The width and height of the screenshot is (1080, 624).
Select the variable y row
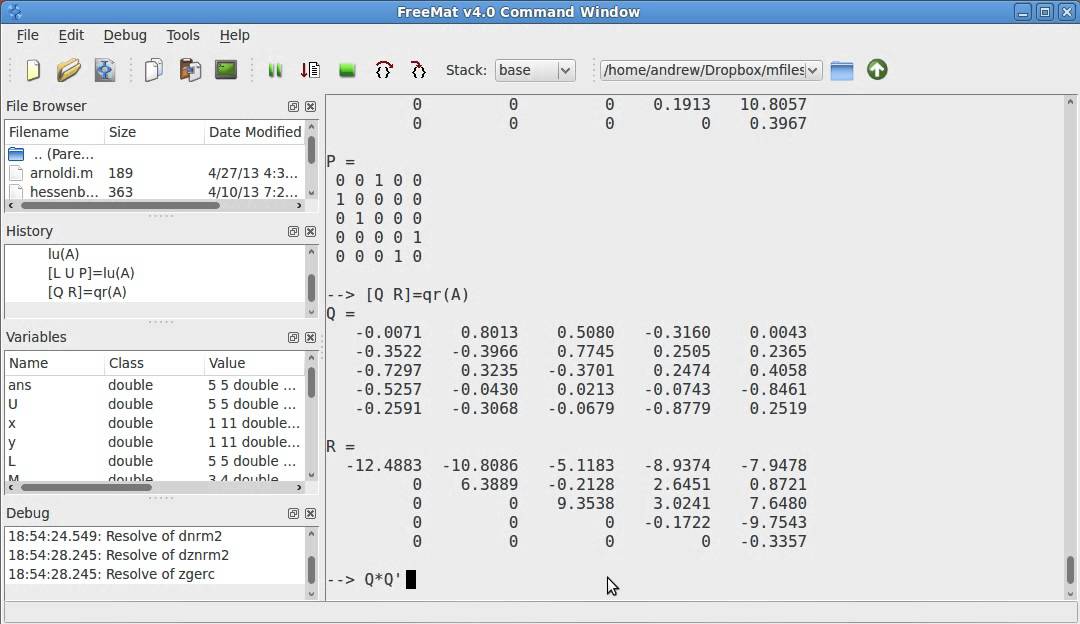[x=155, y=442]
